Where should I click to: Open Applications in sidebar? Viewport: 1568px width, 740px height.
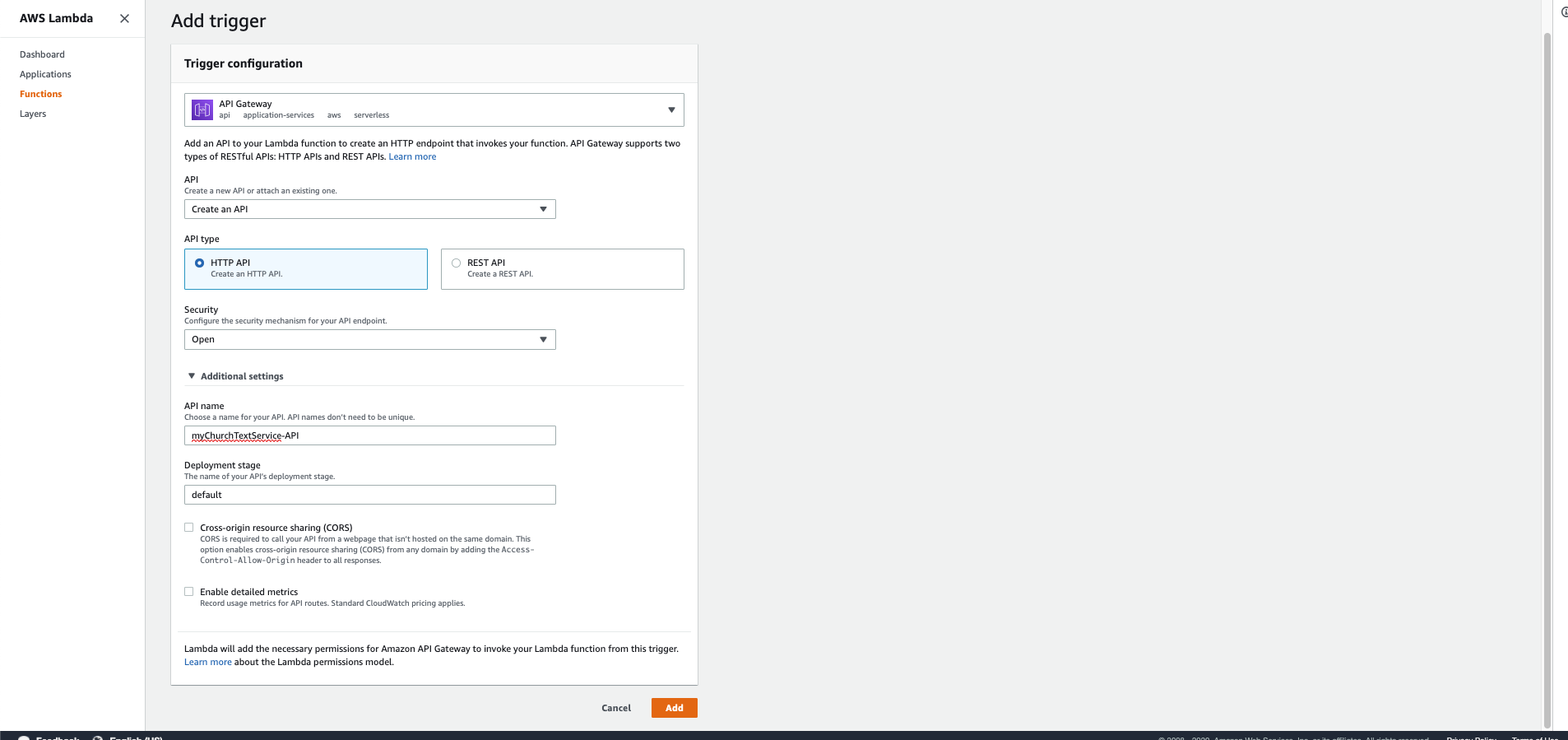[45, 74]
